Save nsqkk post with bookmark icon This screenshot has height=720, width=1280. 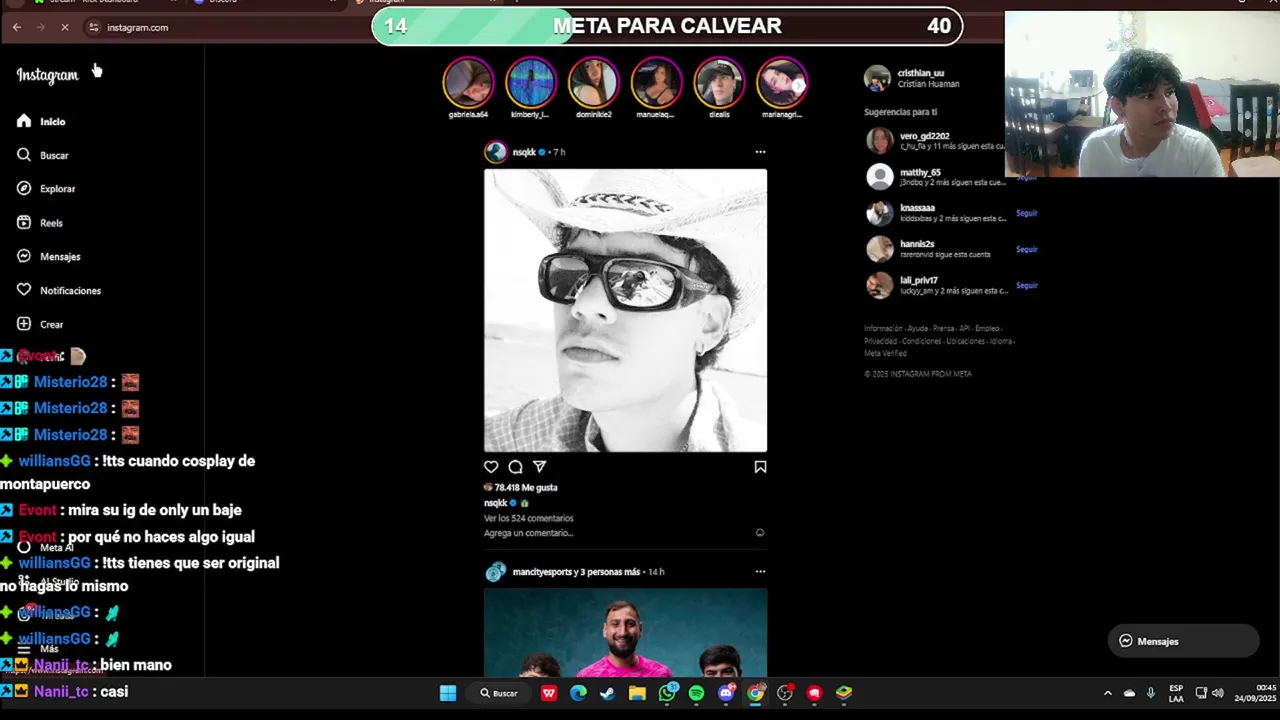coord(760,467)
